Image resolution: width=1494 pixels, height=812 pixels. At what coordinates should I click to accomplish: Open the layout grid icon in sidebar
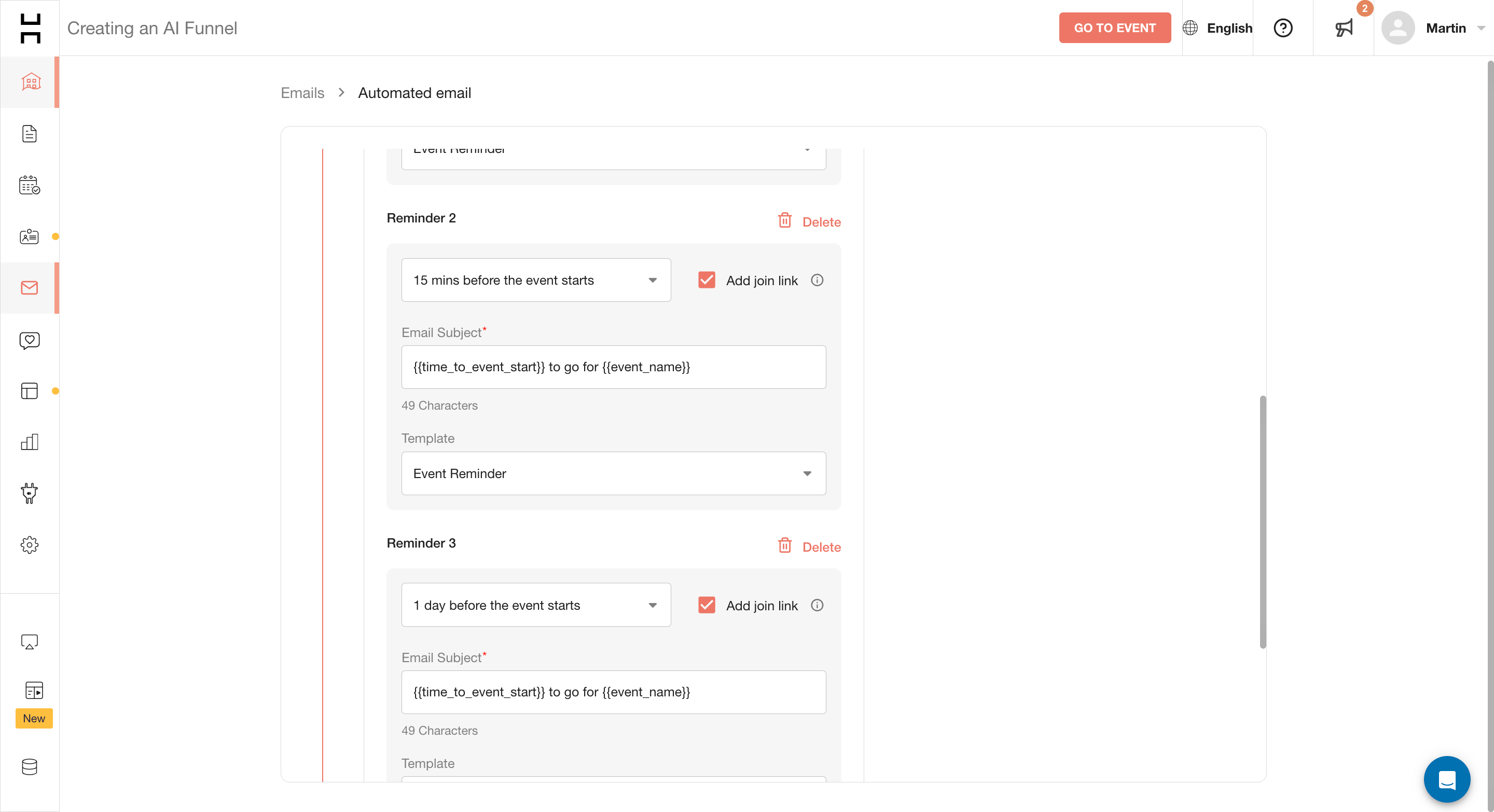pyautogui.click(x=30, y=390)
